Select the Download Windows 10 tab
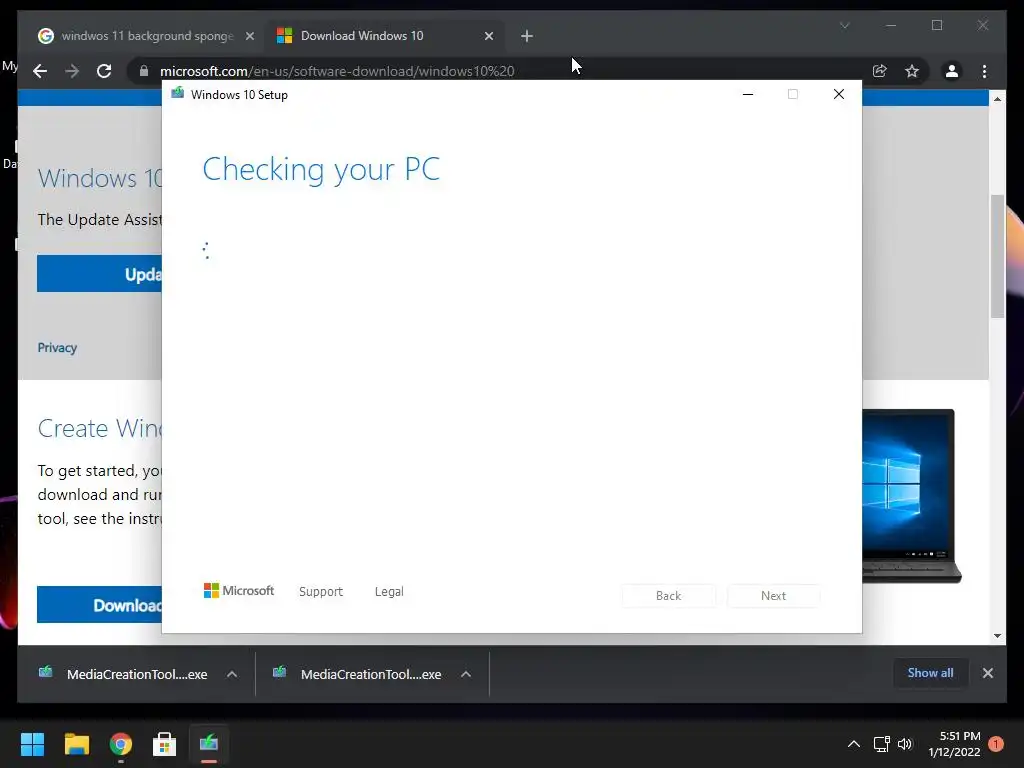Viewport: 1024px width, 768px height. (385, 36)
